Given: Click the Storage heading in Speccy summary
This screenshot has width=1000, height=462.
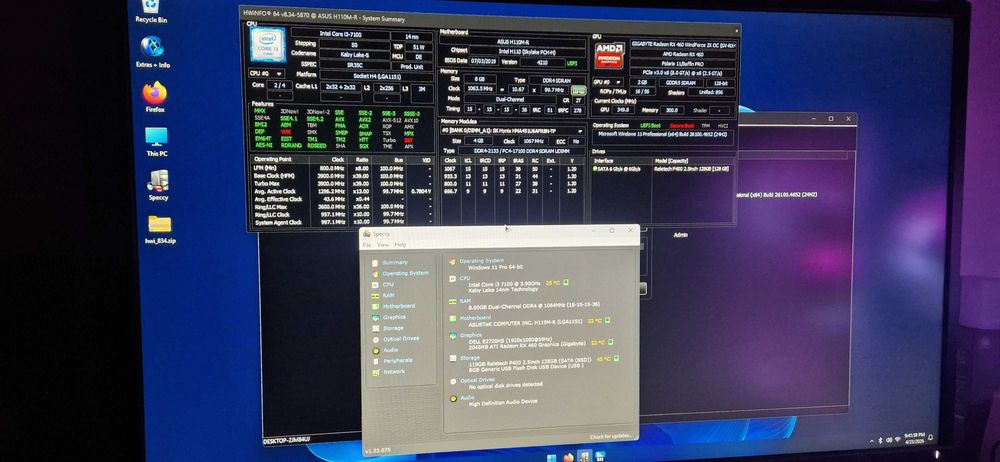Looking at the screenshot, I should [x=469, y=358].
